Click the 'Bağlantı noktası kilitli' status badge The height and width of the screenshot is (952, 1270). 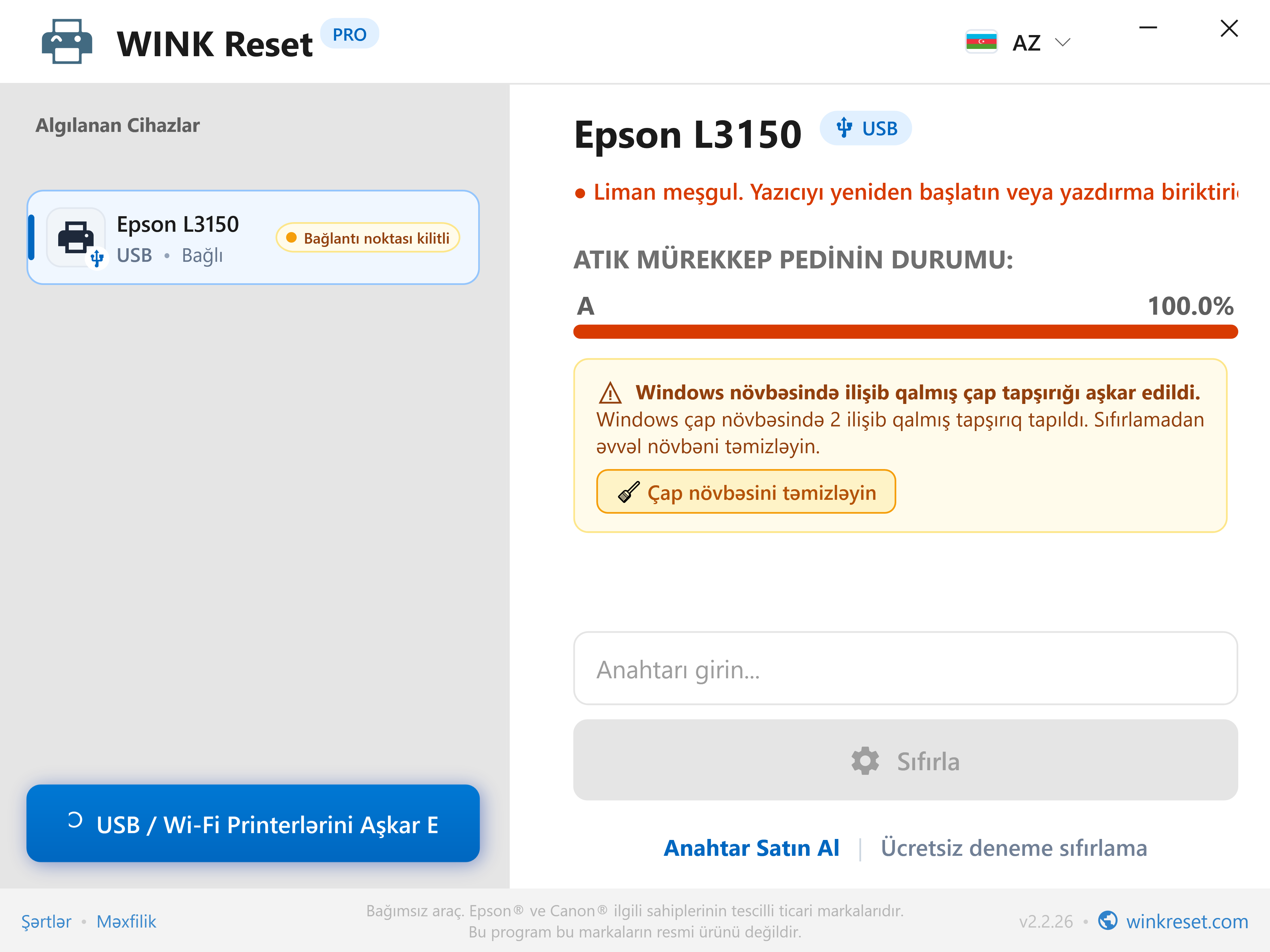[368, 238]
